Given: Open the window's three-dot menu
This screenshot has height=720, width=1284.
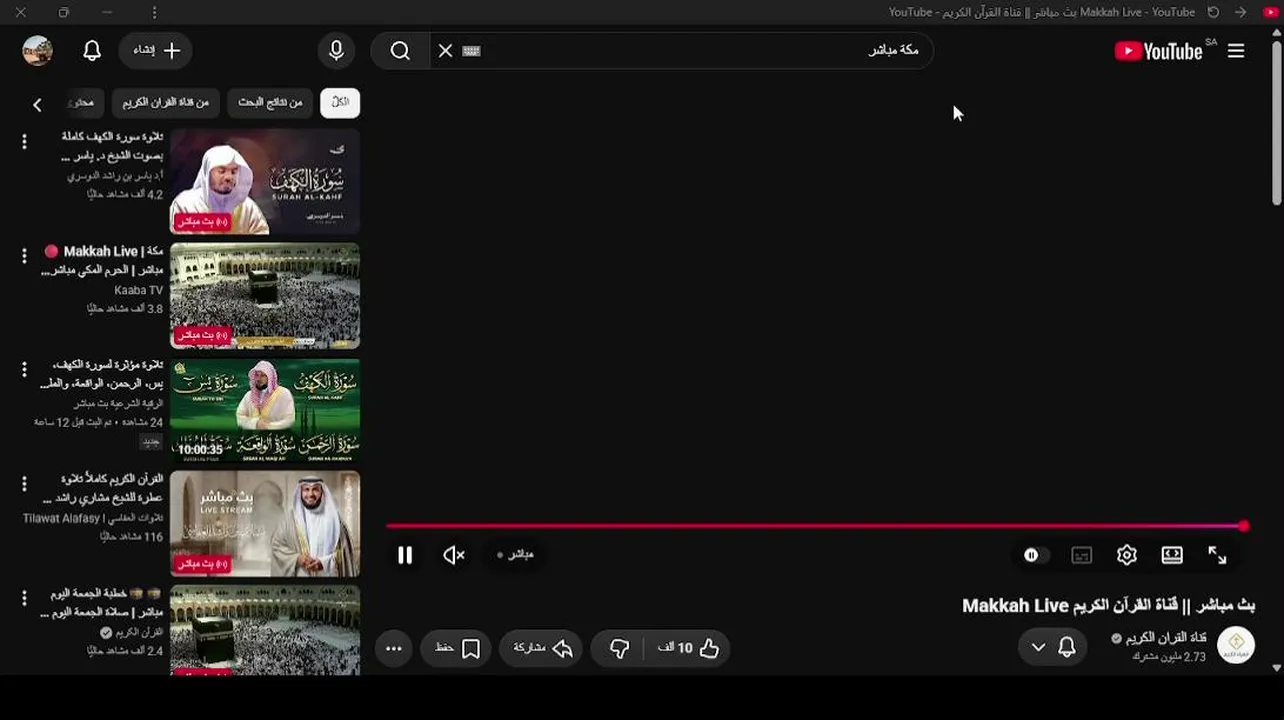Looking at the screenshot, I should point(154,12).
